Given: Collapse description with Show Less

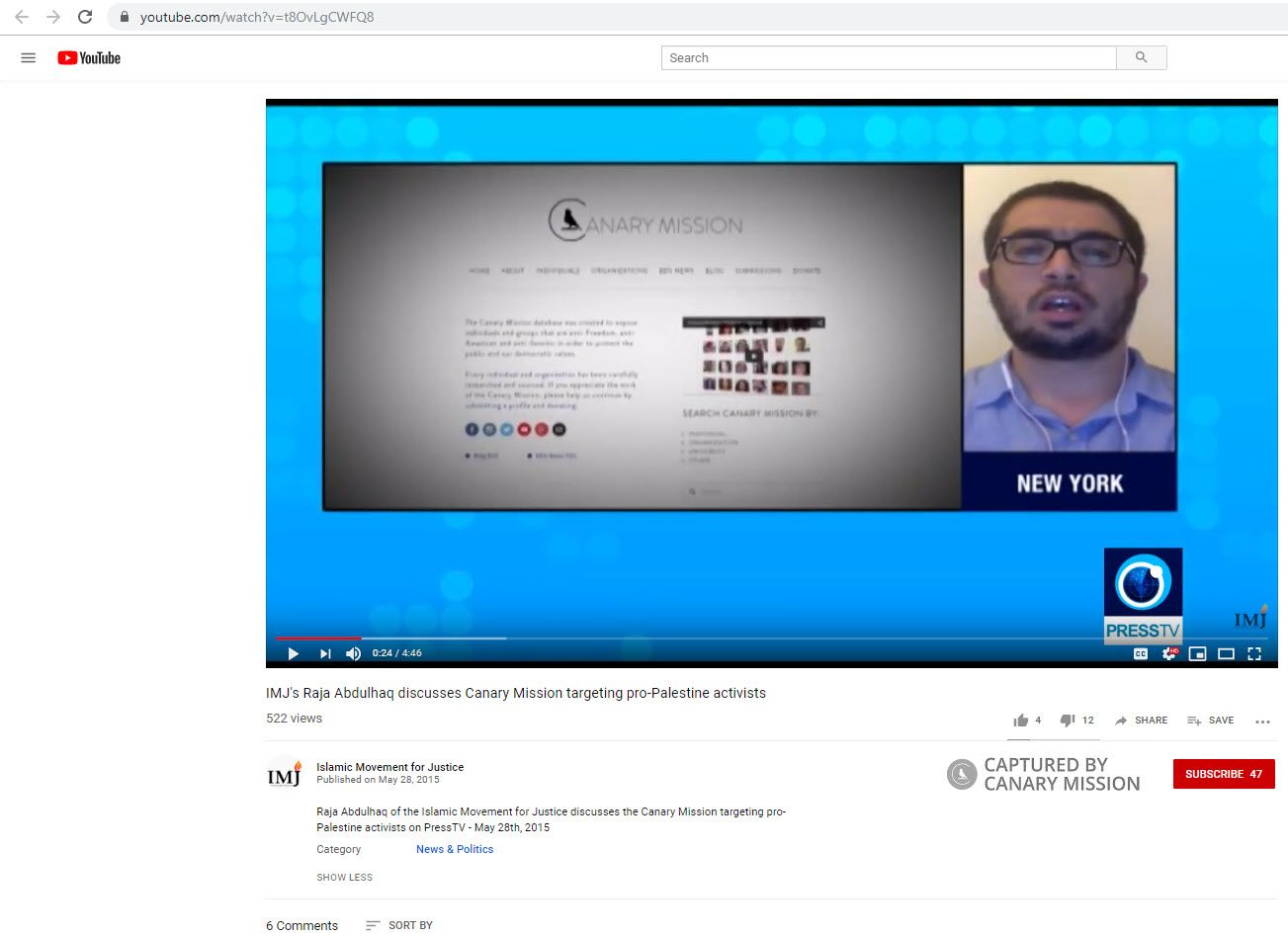Looking at the screenshot, I should coord(344,878).
